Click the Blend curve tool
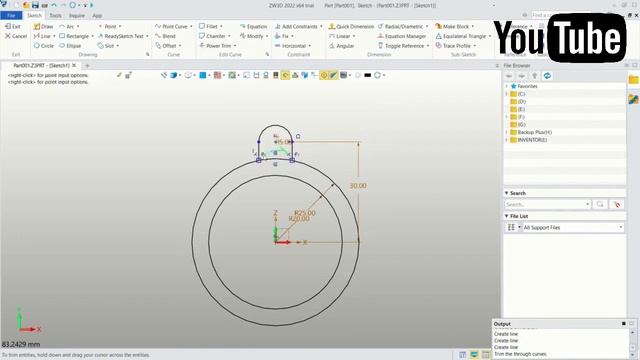This screenshot has width=640, height=360. (165, 36)
